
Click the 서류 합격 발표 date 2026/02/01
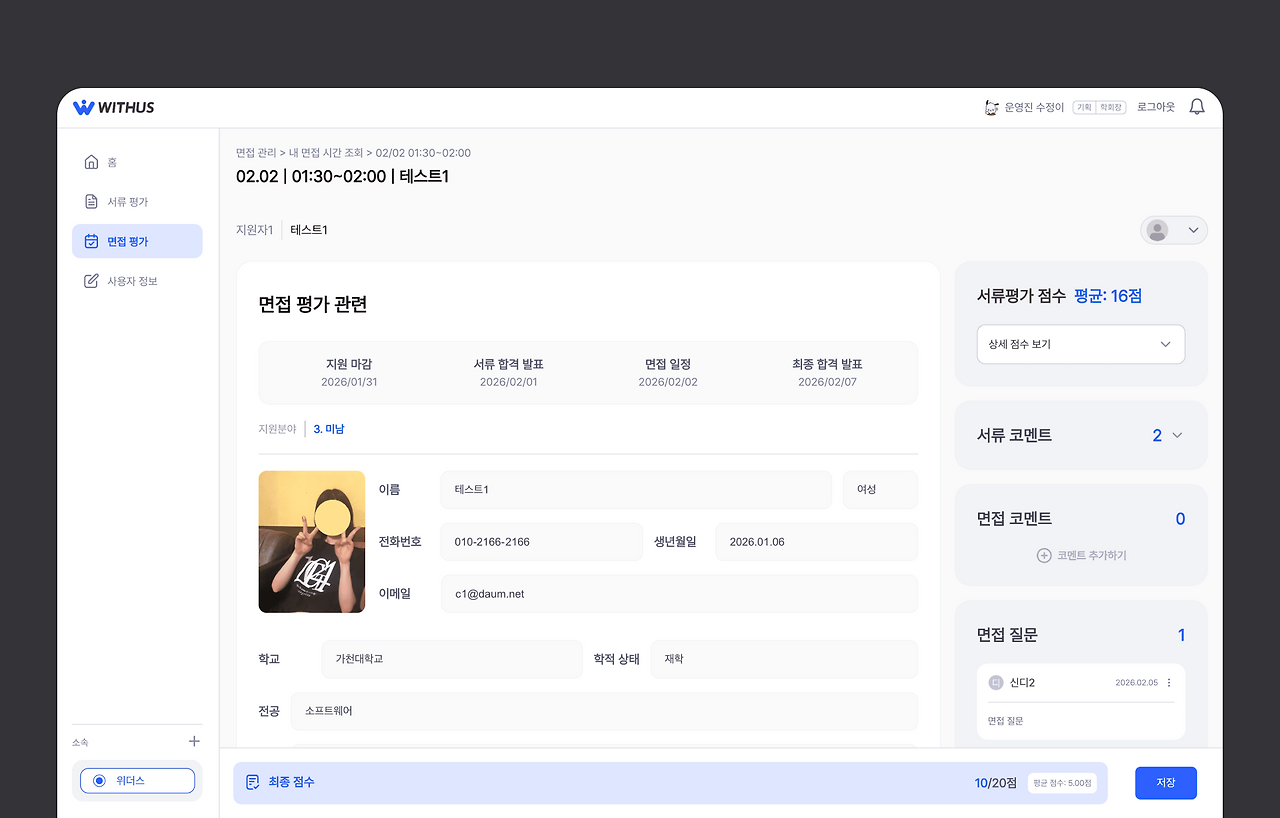click(x=509, y=382)
